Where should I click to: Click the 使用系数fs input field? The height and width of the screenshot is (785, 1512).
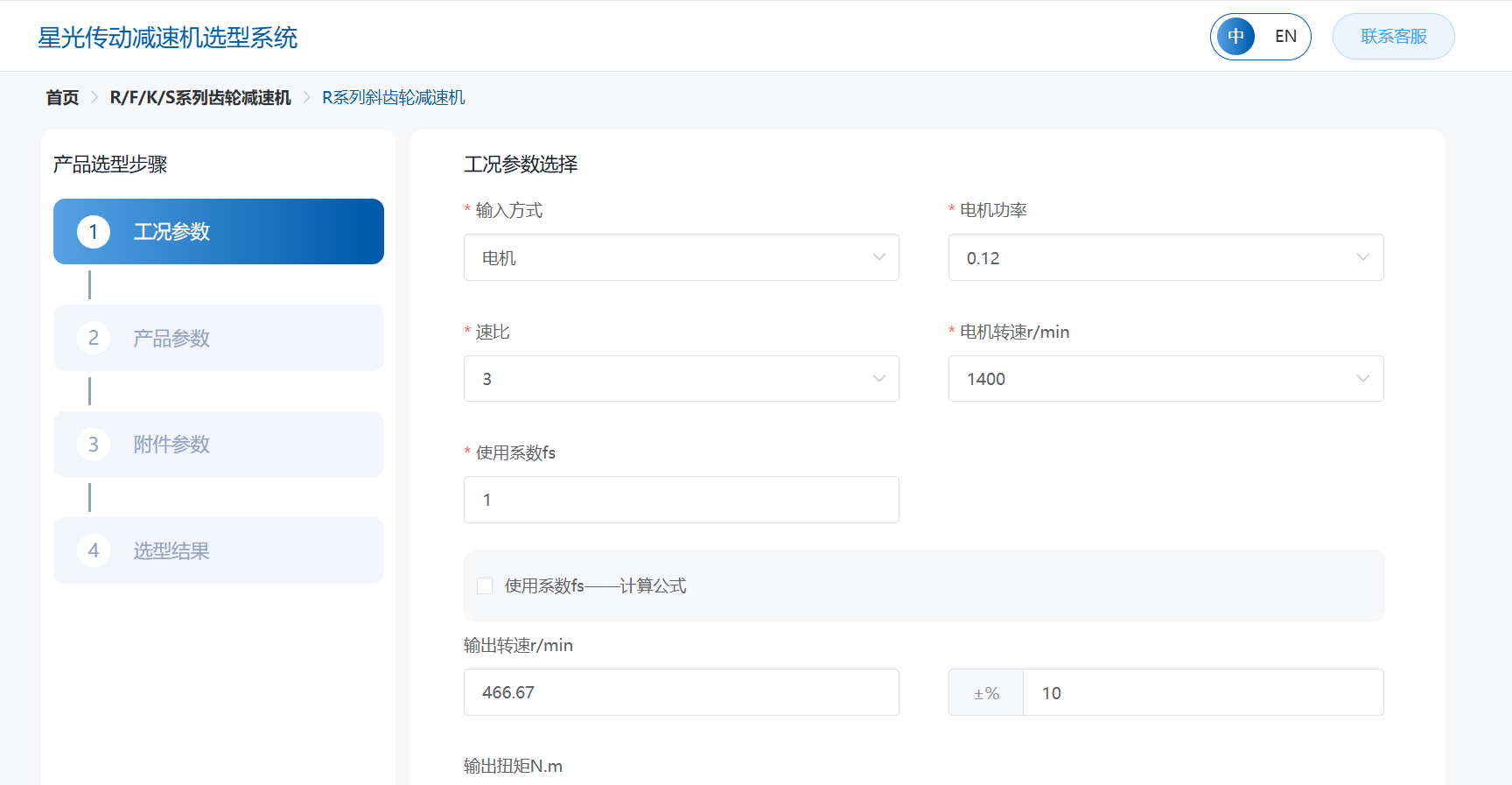[681, 500]
